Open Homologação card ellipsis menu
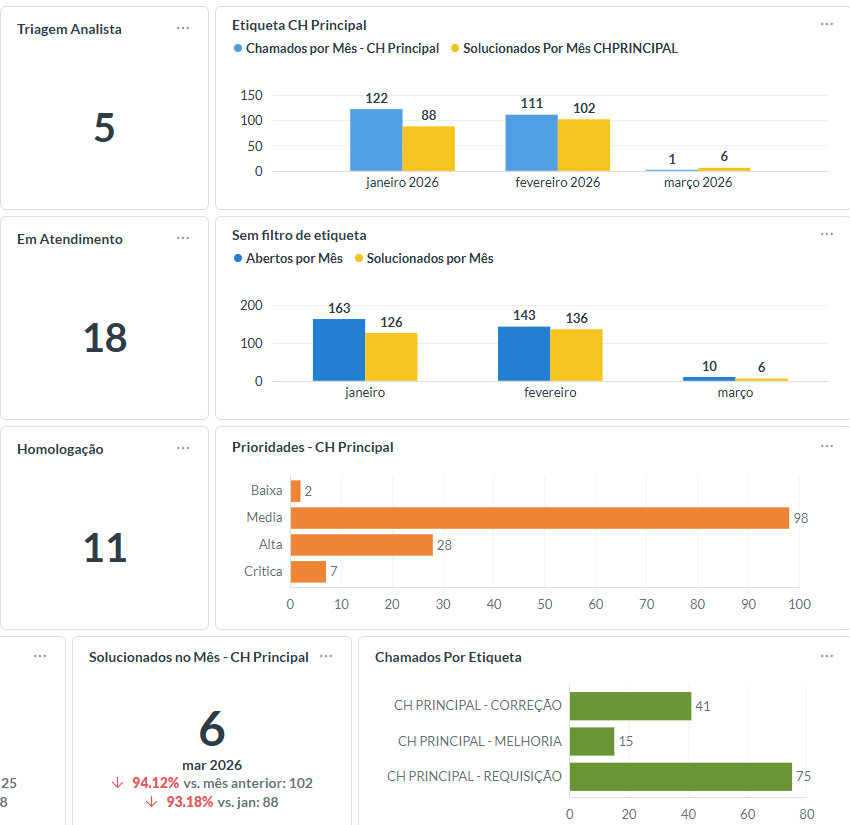Screen dimensions: 850x825 coord(183,448)
